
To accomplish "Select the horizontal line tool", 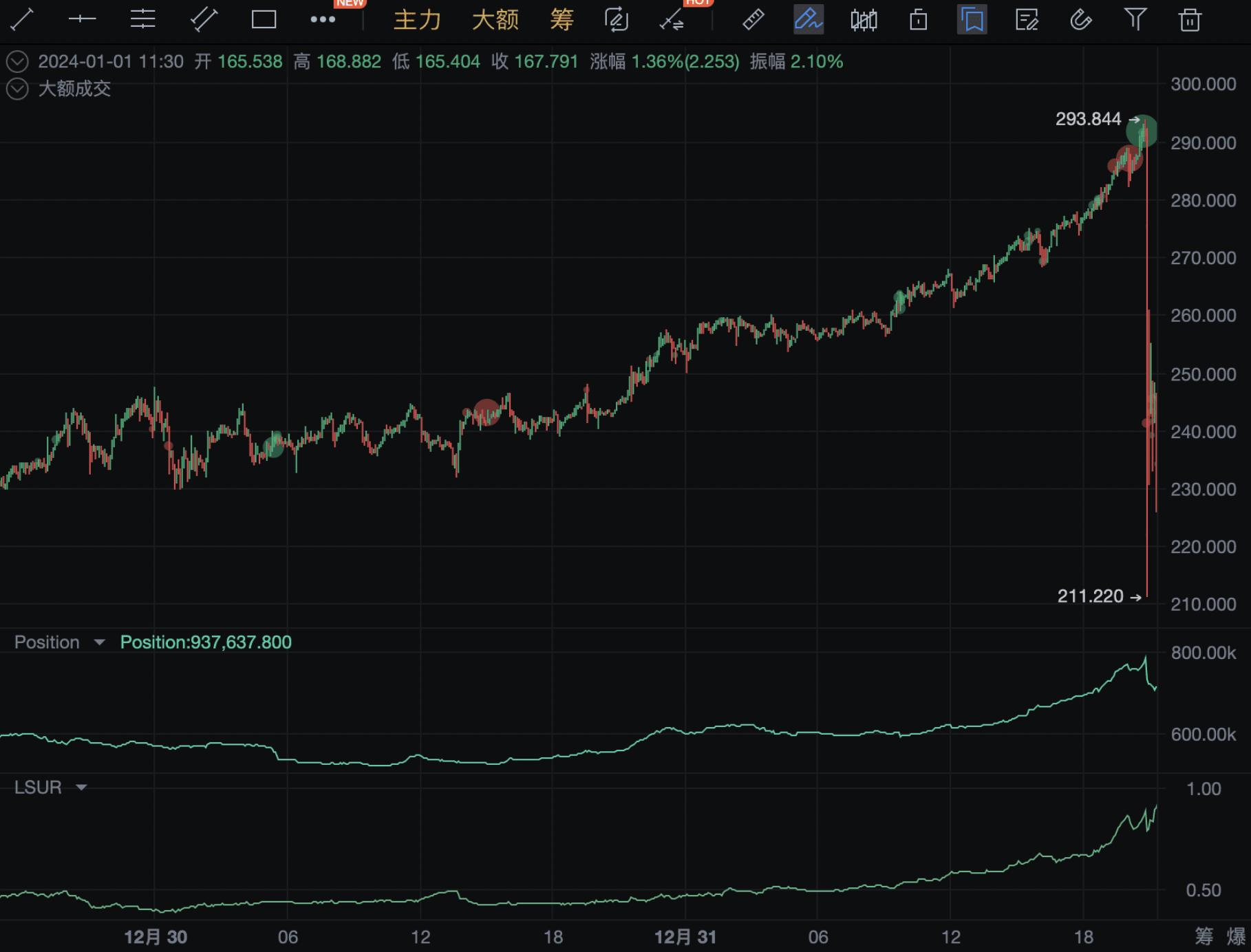I will click(82, 19).
